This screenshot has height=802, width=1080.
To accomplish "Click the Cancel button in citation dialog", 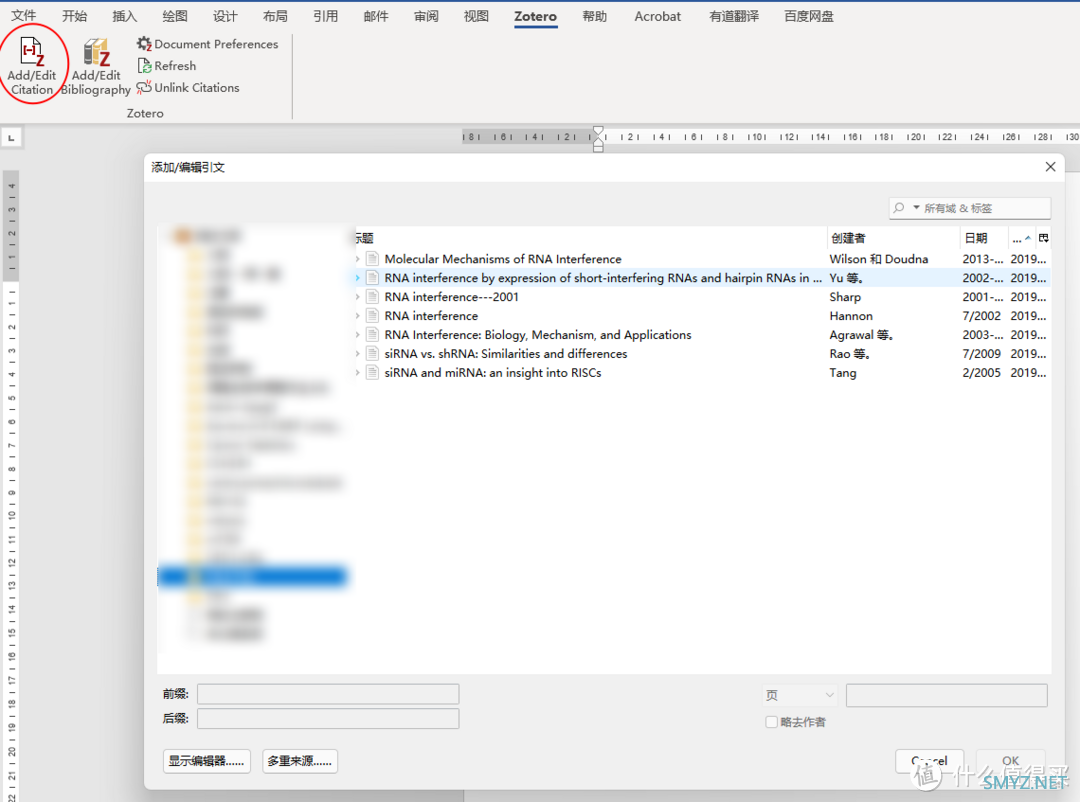I will tap(929, 761).
